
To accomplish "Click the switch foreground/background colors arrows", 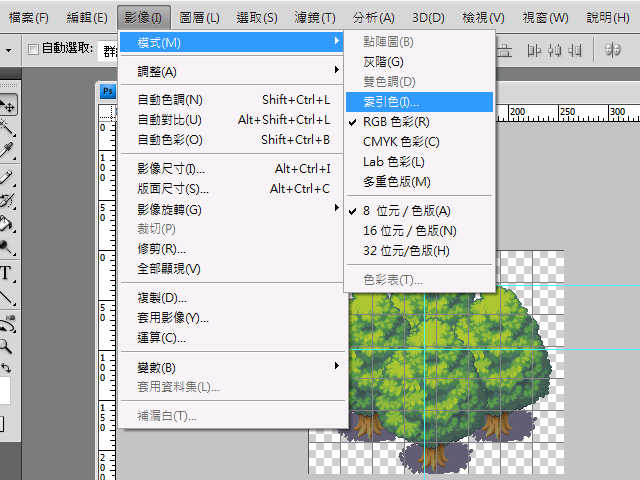I will click(x=6, y=368).
